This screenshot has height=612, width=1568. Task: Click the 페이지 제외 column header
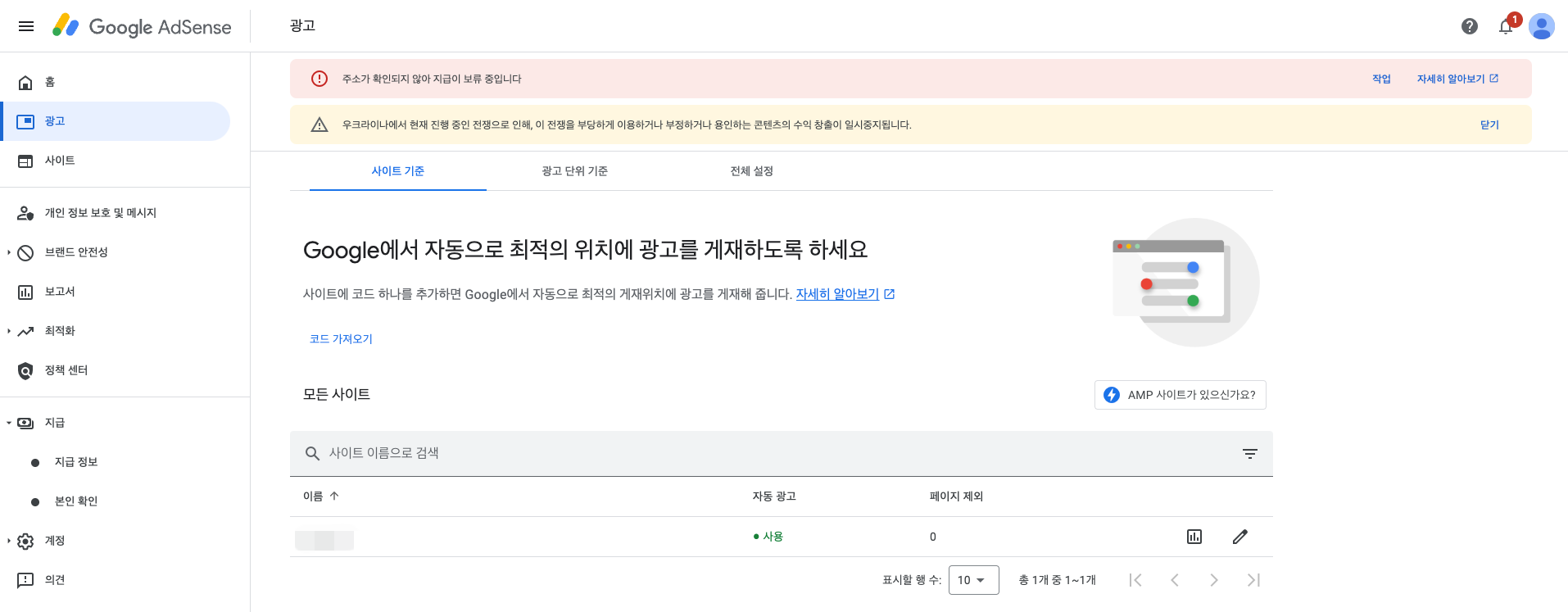coord(956,496)
